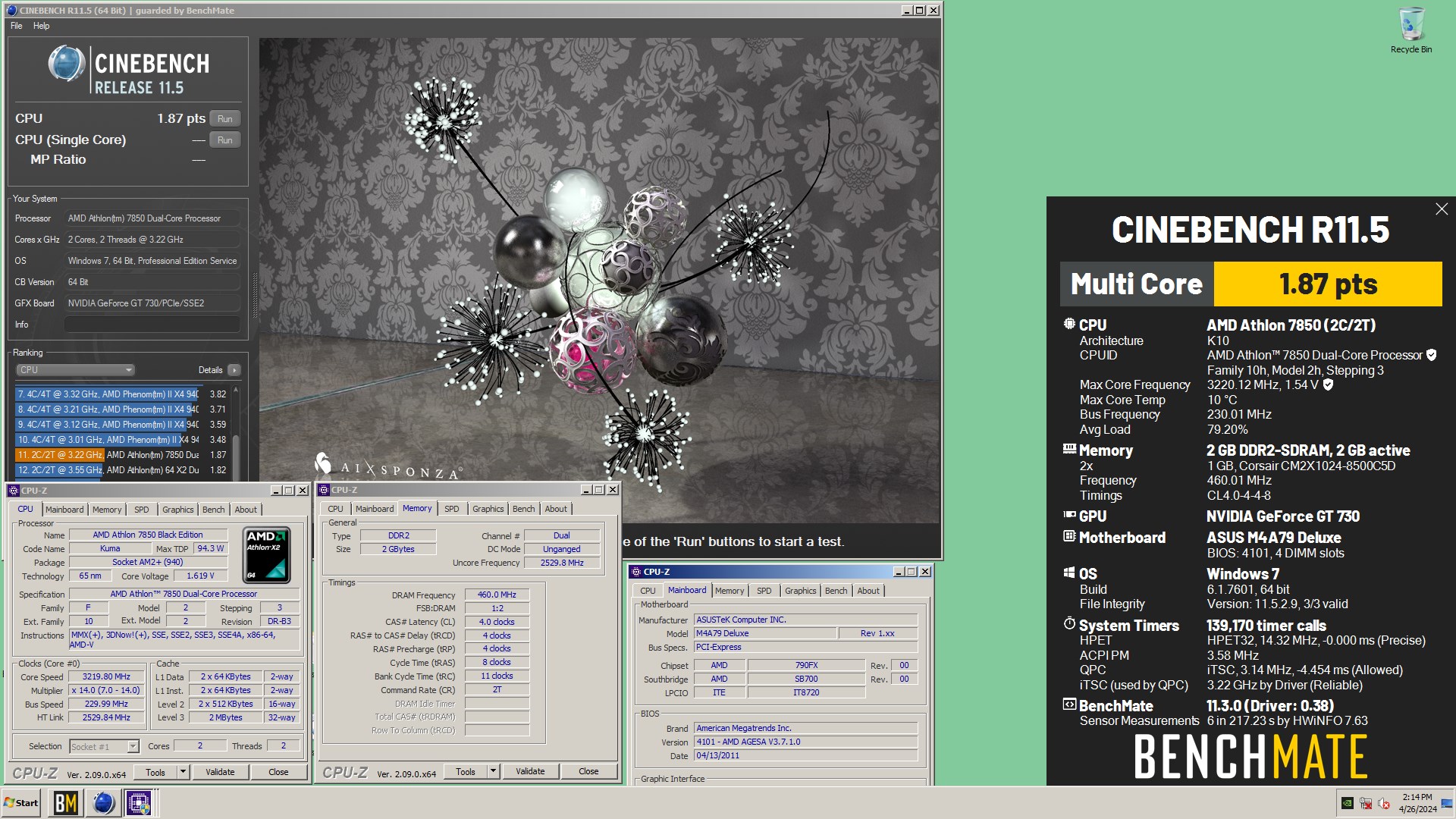Run the Cinebench CPU test
The image size is (1456, 819).
(225, 118)
